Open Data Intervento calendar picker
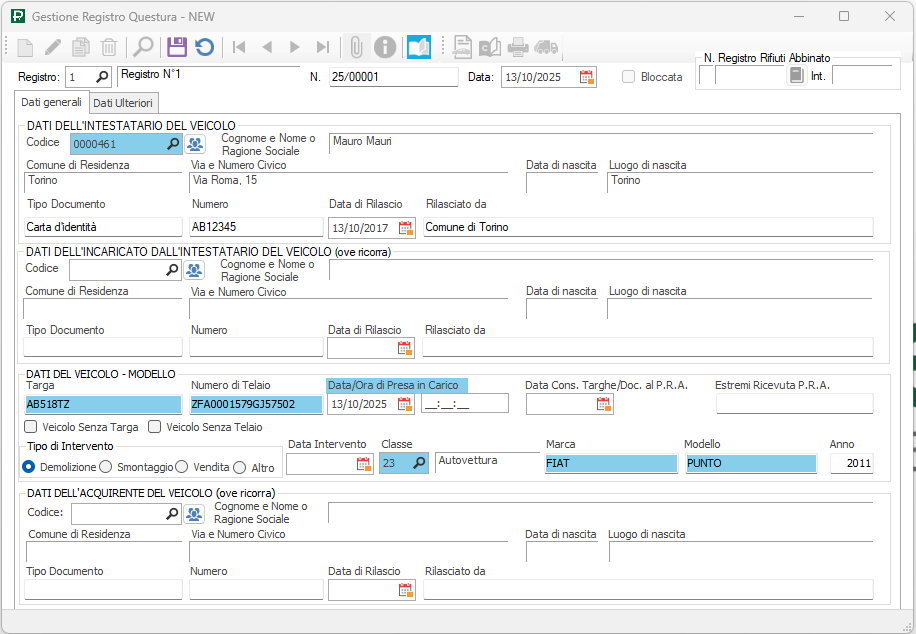This screenshot has height=634, width=916. coord(364,464)
